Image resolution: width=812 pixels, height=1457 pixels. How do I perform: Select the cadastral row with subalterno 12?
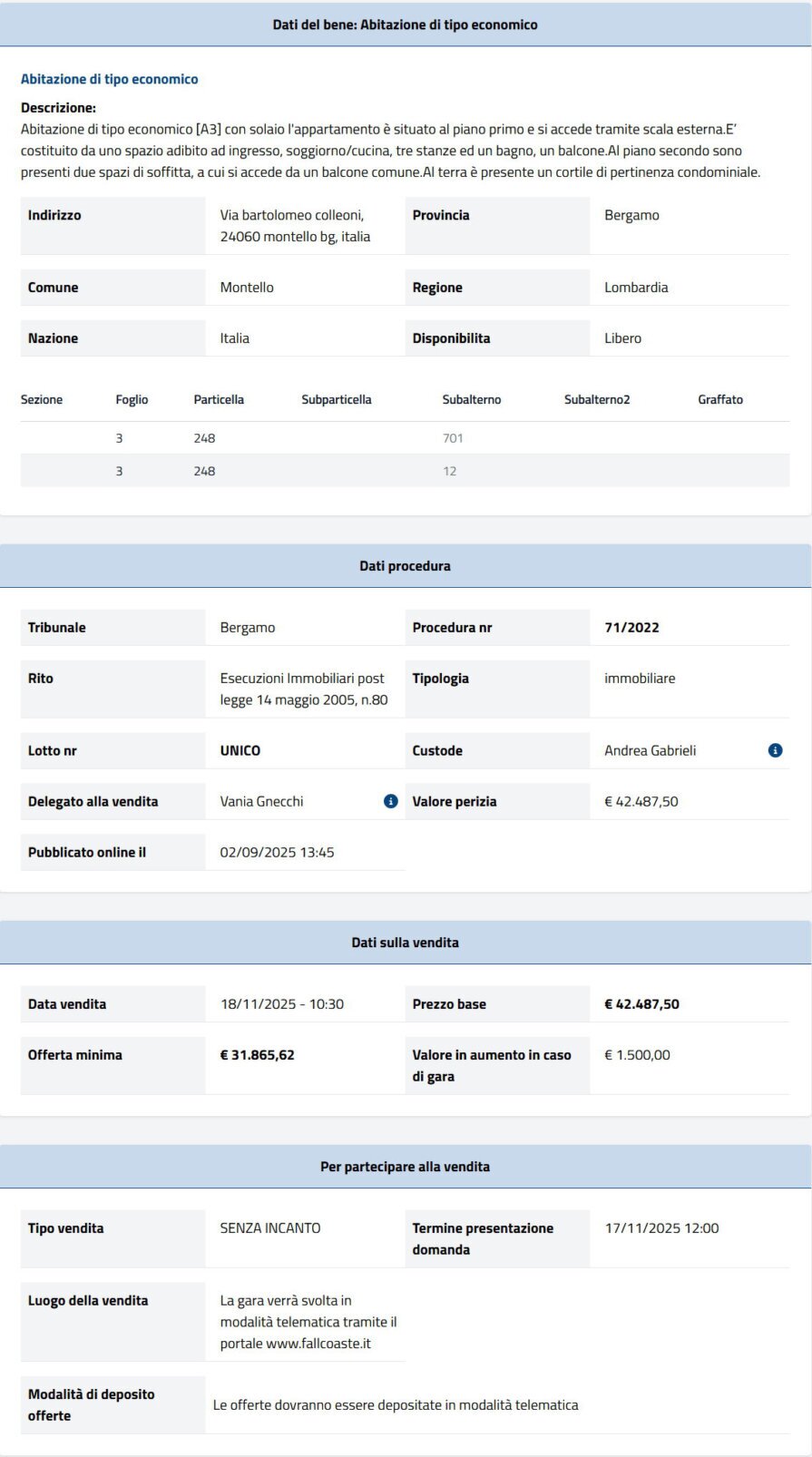(405, 471)
